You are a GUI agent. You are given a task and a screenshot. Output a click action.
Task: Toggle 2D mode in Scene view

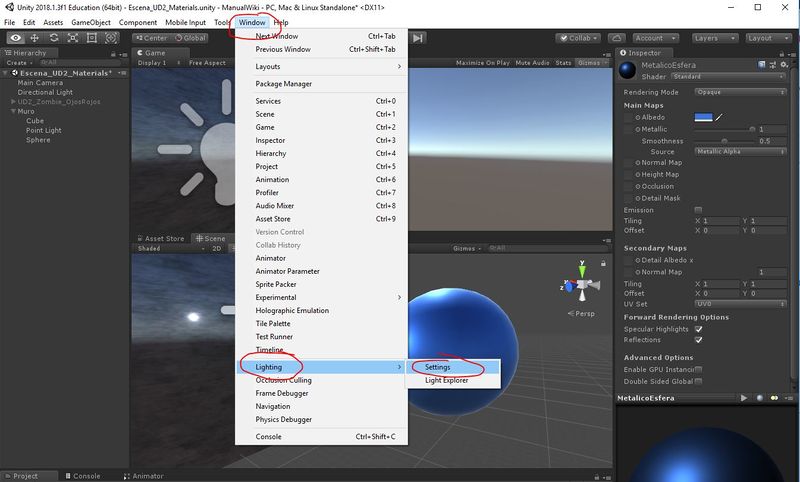click(x=217, y=248)
